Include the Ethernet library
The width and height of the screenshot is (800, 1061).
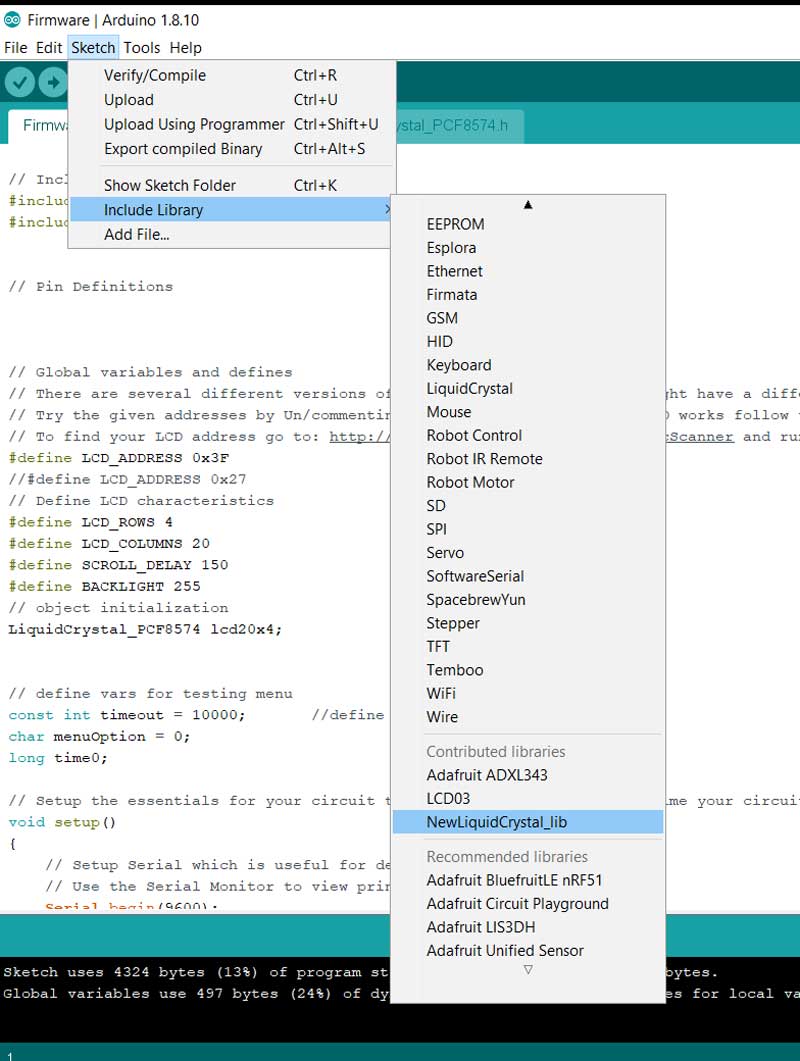528,271
